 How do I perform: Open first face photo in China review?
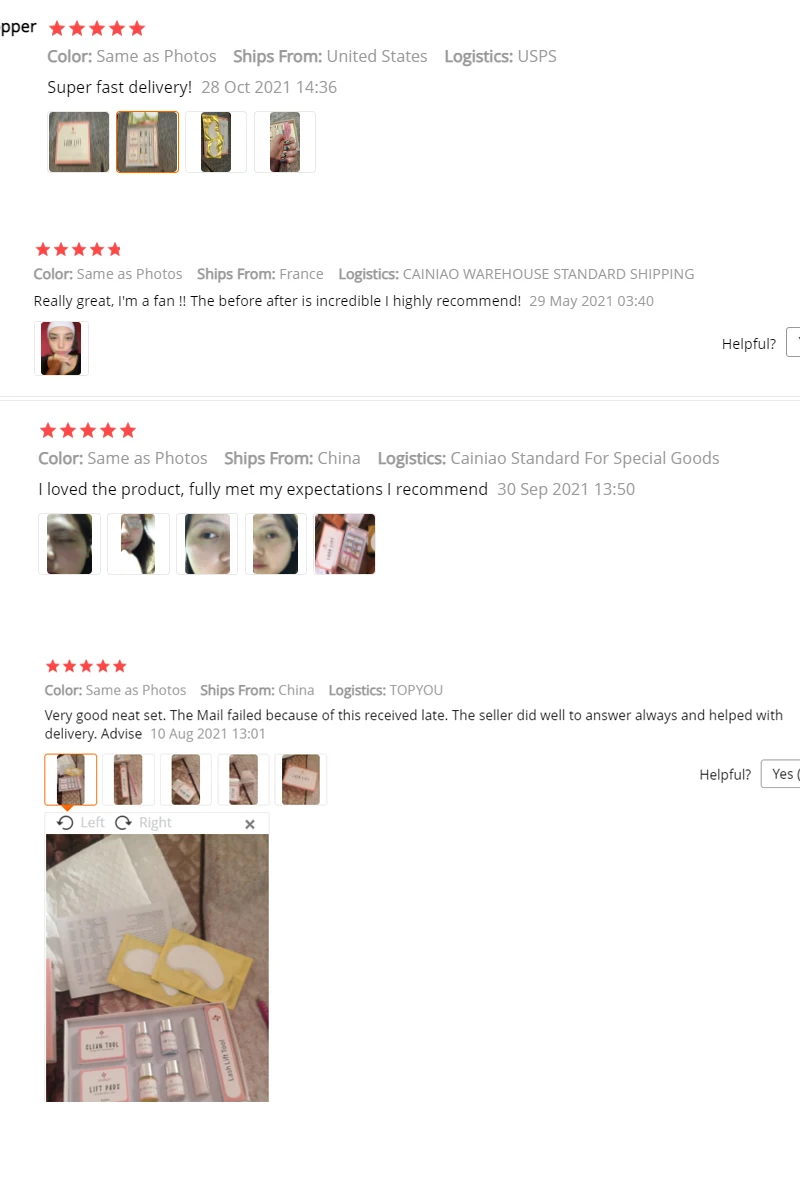(x=69, y=544)
